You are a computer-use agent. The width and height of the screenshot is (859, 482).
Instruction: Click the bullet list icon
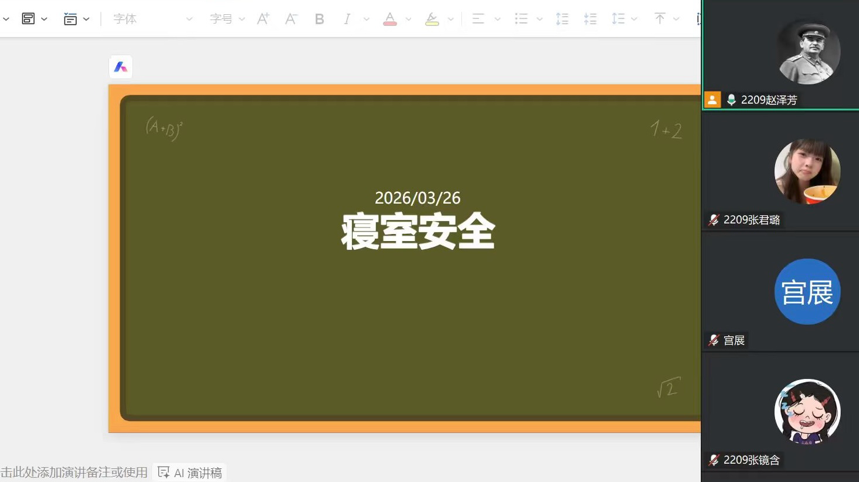point(521,19)
